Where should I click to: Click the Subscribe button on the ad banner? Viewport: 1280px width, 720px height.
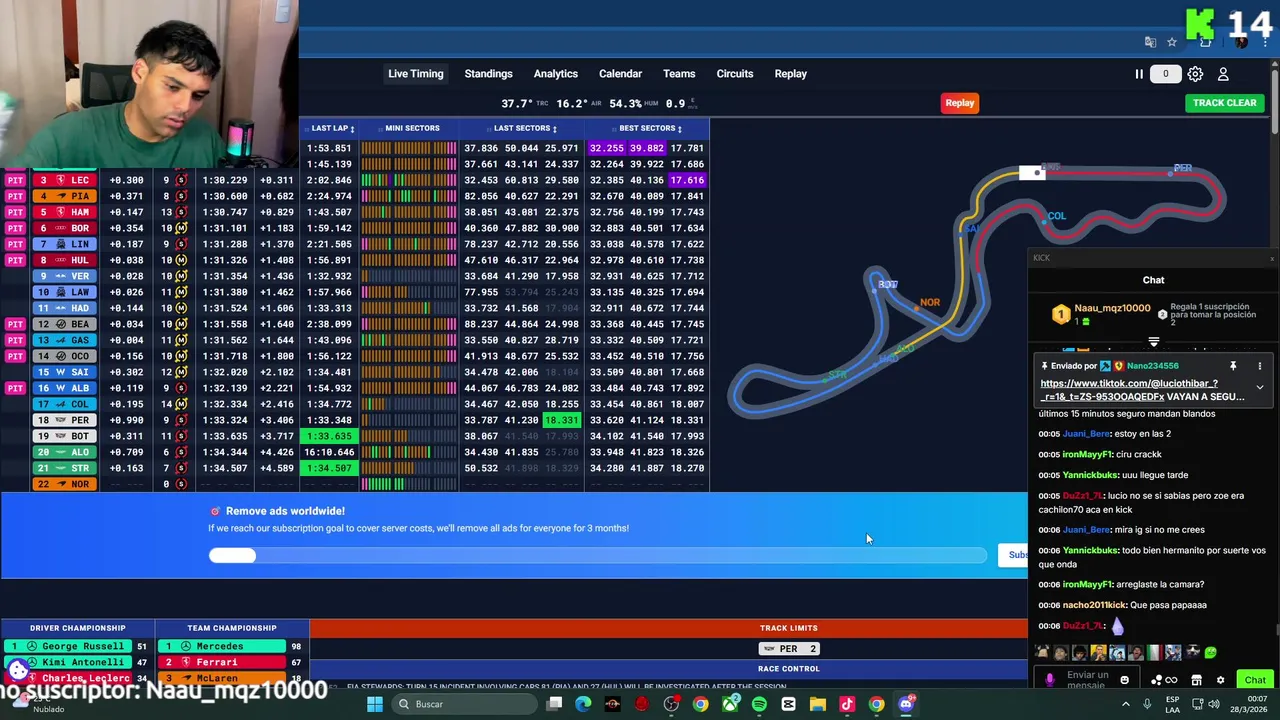click(1013, 555)
